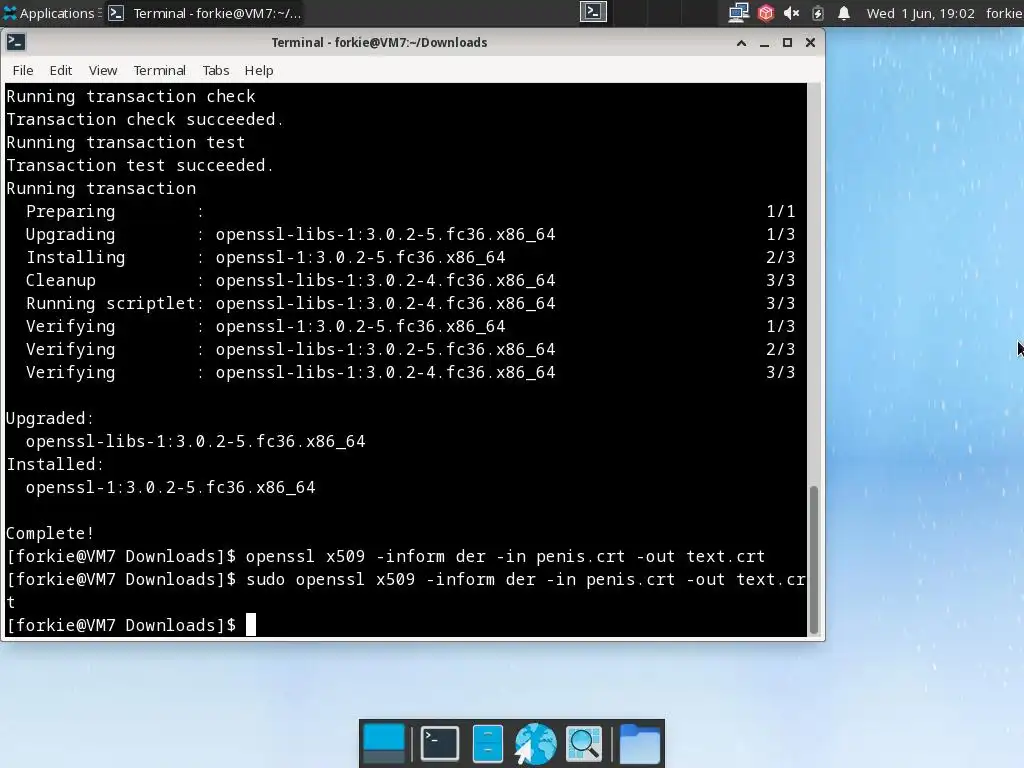
Task: Open the Terminal menu
Action: coord(159,71)
